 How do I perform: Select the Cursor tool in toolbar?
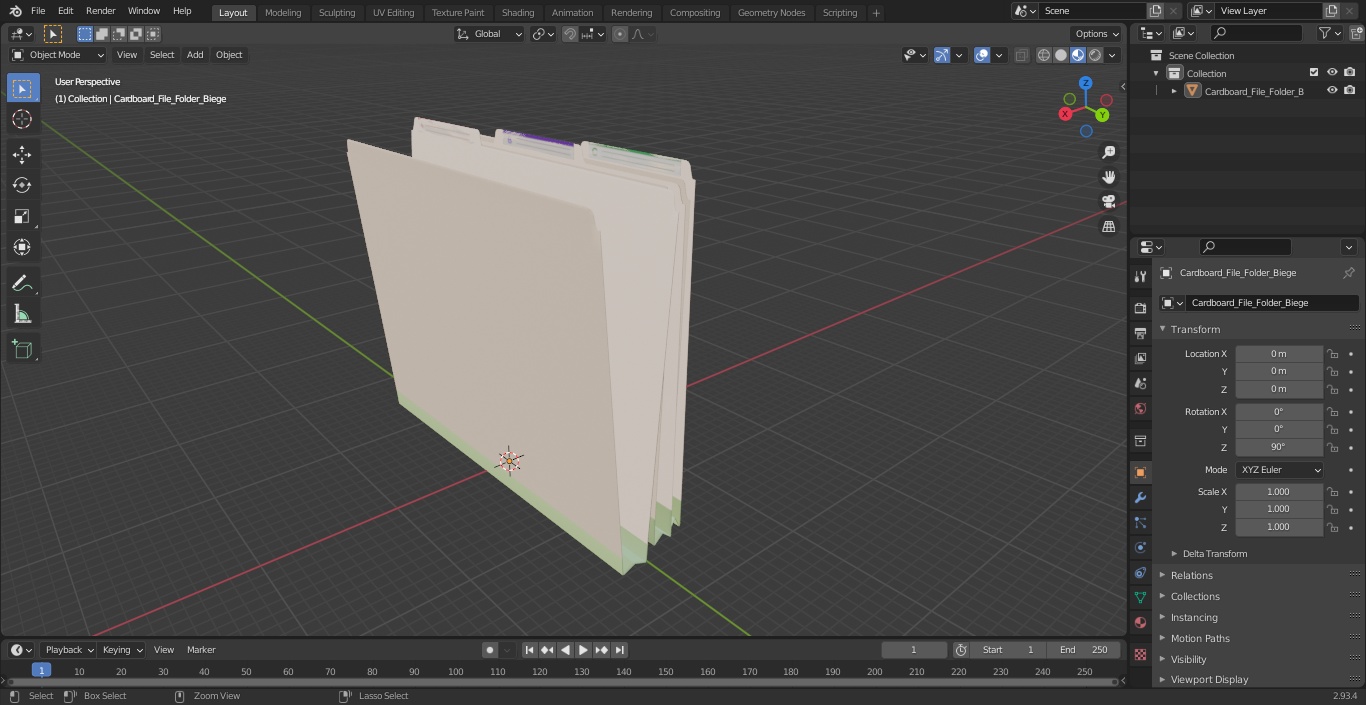22,119
